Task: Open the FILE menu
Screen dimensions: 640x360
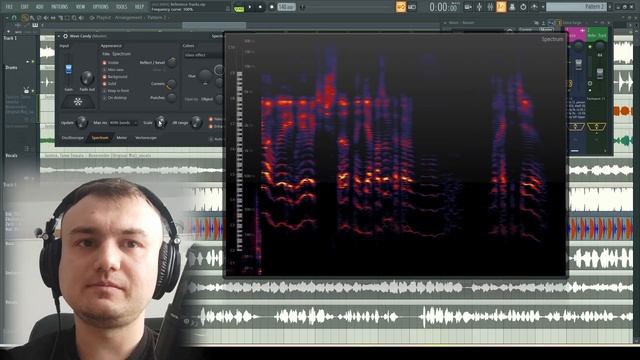Action: pos(9,7)
